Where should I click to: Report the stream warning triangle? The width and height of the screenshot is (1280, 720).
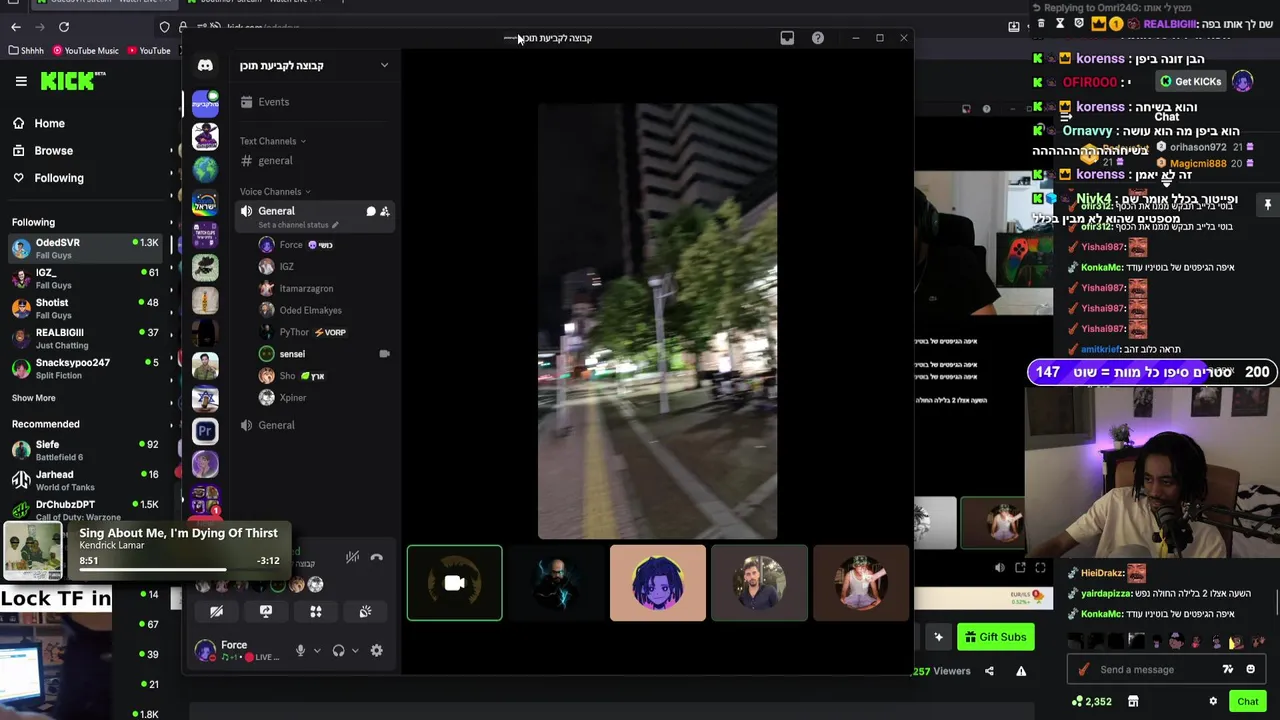1021,671
